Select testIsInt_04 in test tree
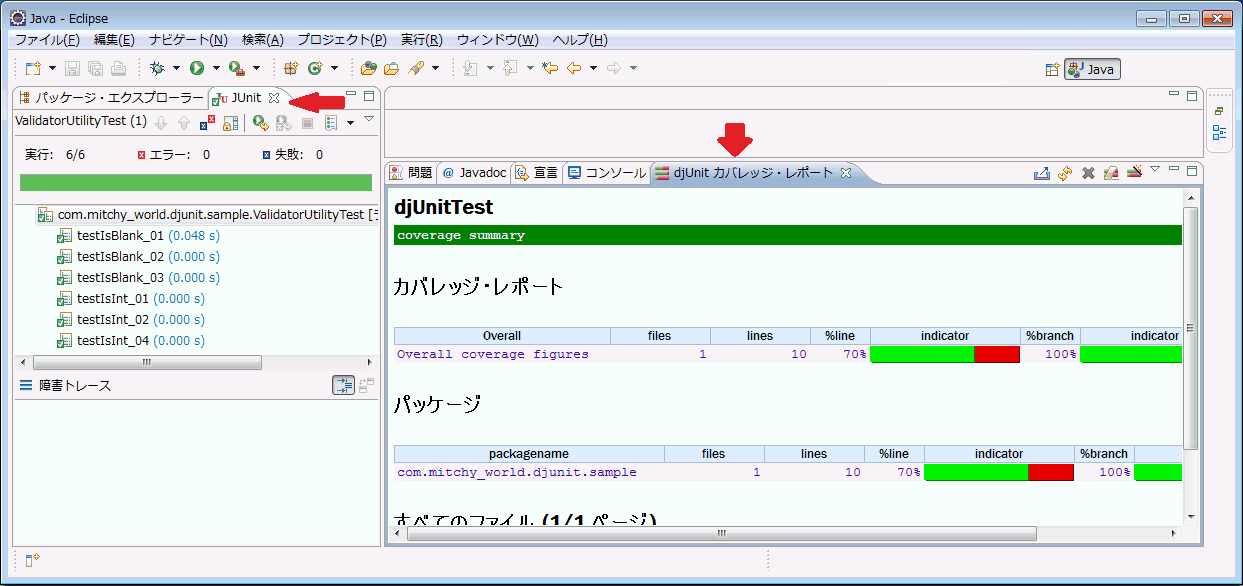Viewport: 1243px width, 586px height. pyautogui.click(x=130, y=341)
